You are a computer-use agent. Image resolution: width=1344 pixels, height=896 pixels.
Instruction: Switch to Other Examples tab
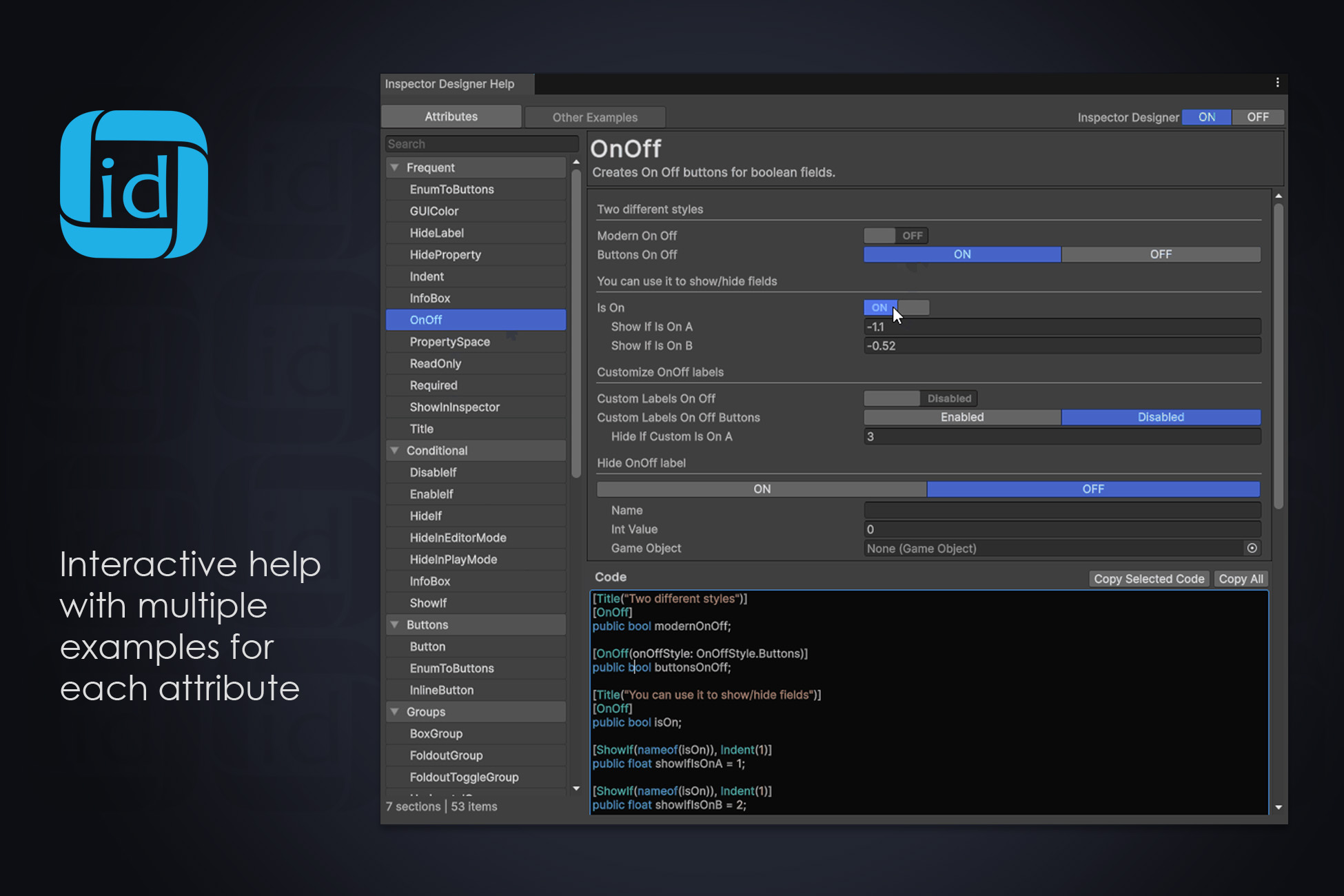[595, 117]
